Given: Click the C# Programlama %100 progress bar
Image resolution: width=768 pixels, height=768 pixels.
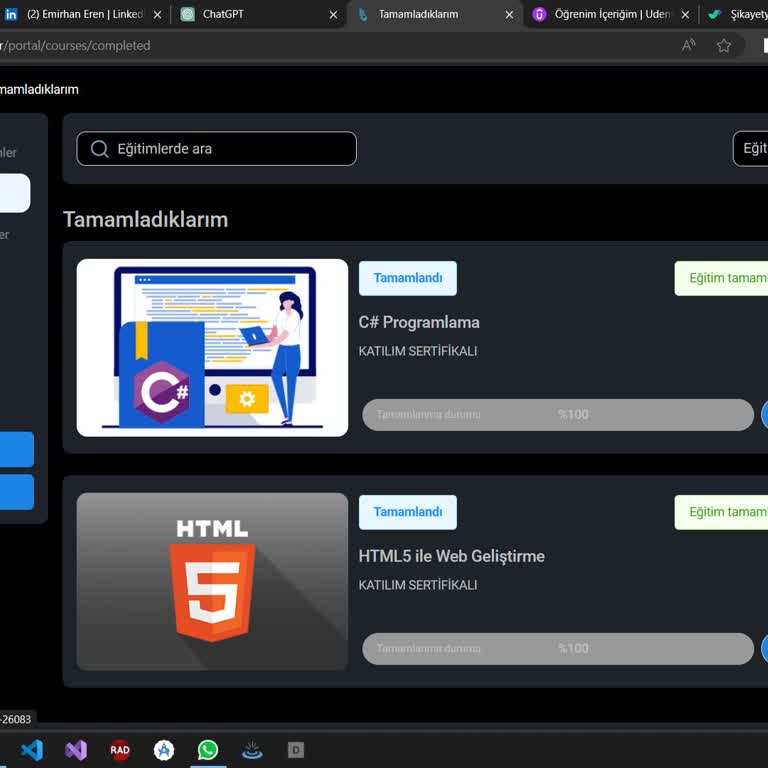Looking at the screenshot, I should 557,414.
